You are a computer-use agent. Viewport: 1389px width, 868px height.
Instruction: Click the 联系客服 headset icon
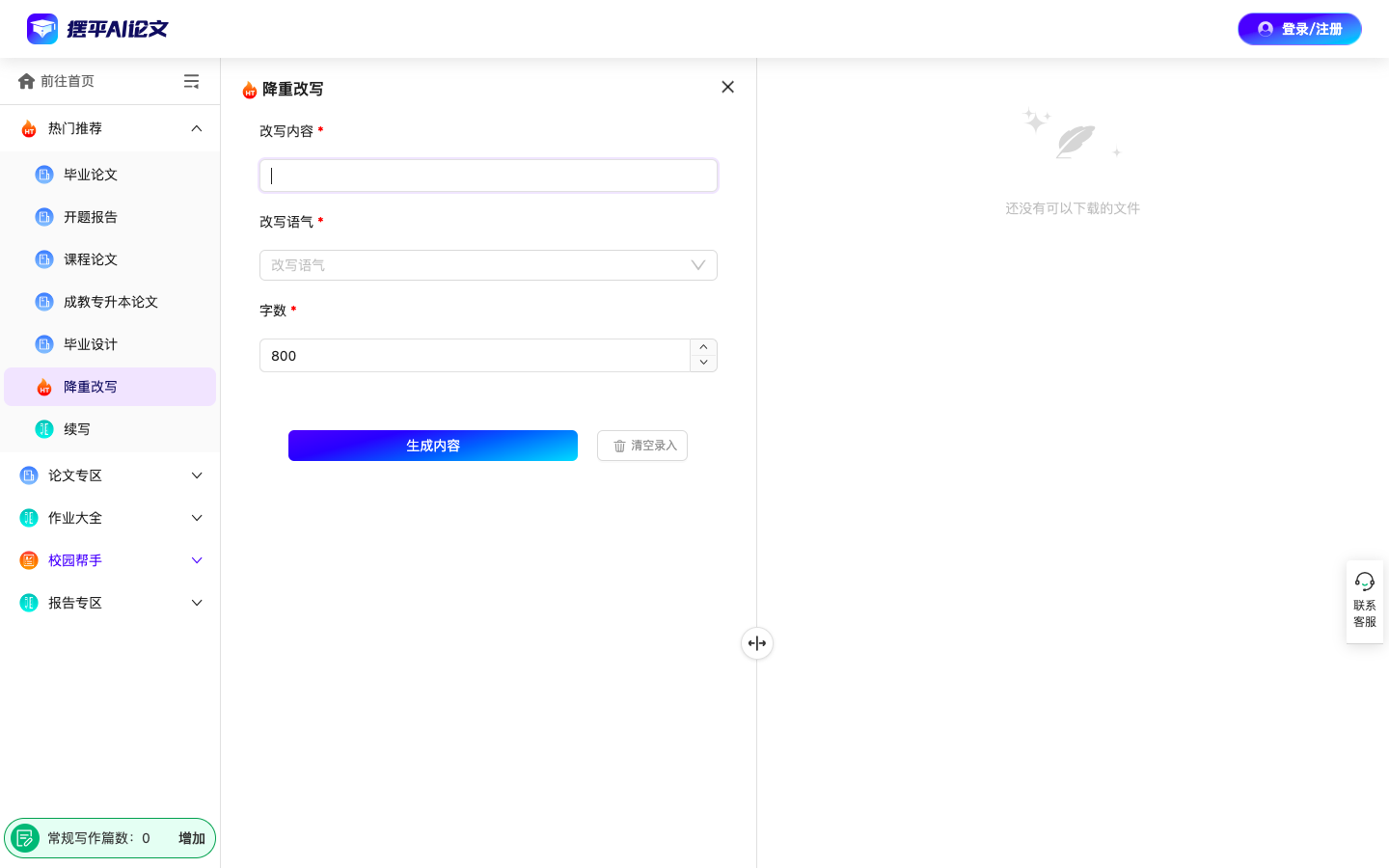1364,582
